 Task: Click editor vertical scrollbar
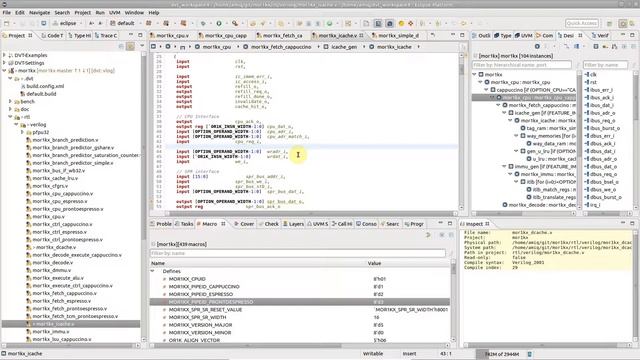[462, 131]
